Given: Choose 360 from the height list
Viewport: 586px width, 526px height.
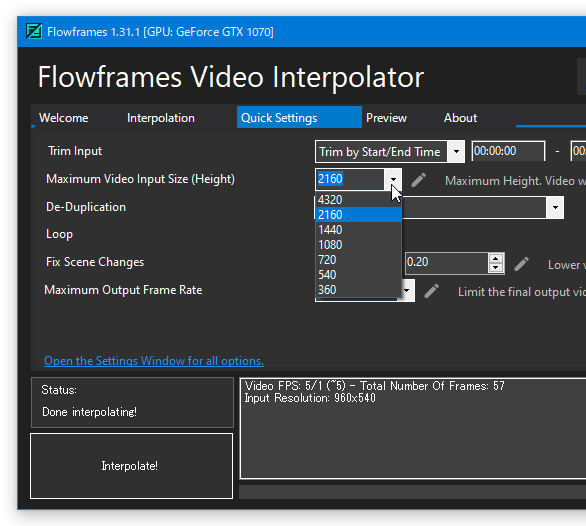Looking at the screenshot, I should (x=358, y=289).
